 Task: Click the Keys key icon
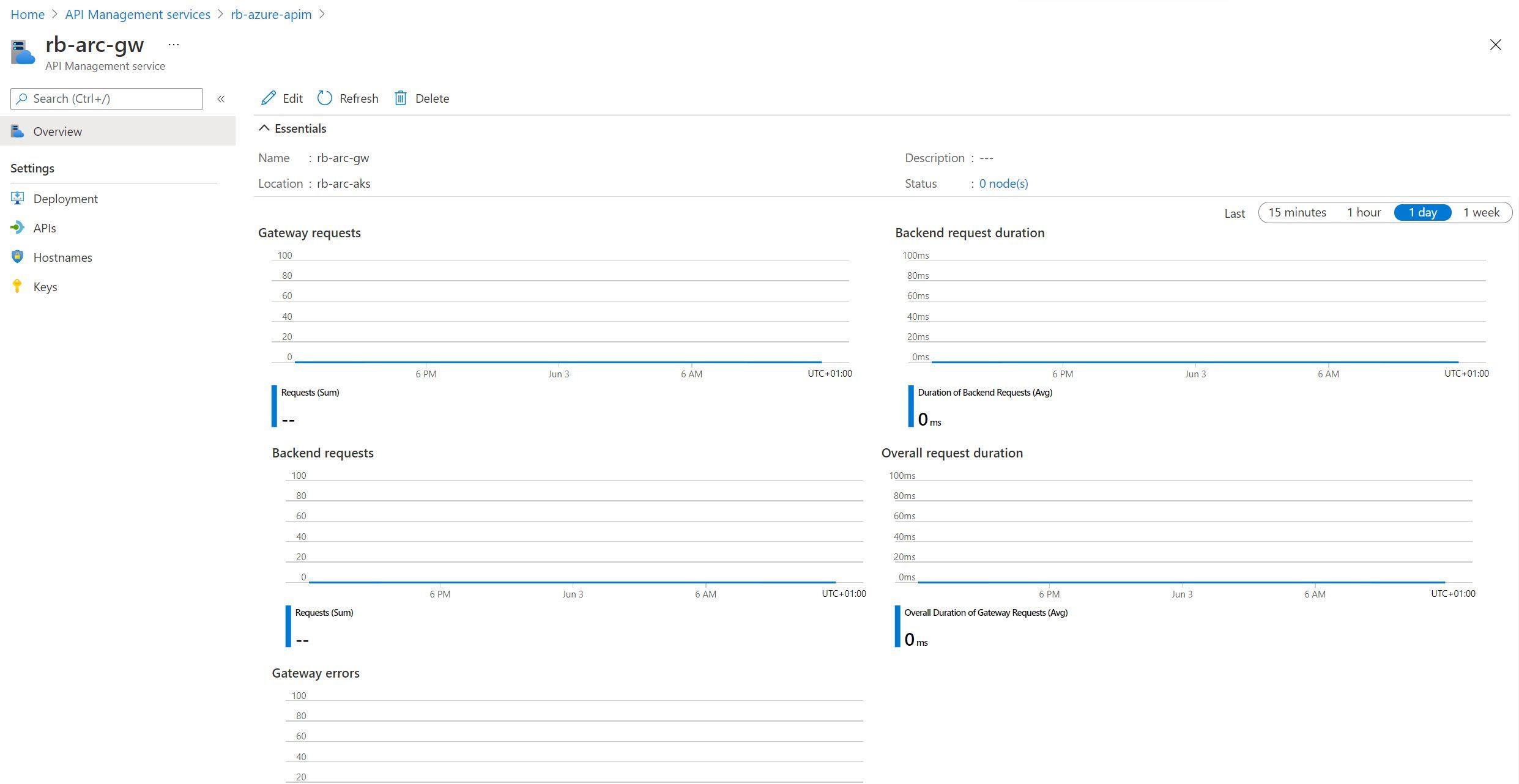click(x=18, y=286)
